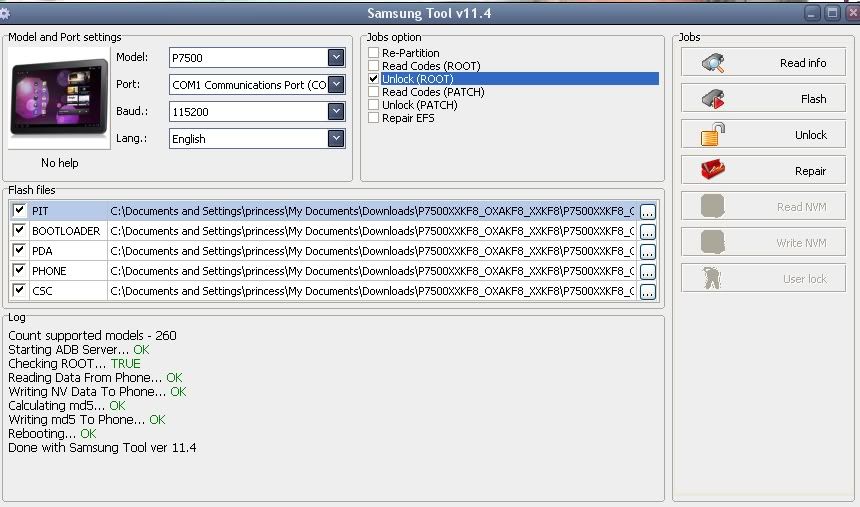Click the 'No help' text
Viewport: 860px width, 507px height.
[60, 163]
